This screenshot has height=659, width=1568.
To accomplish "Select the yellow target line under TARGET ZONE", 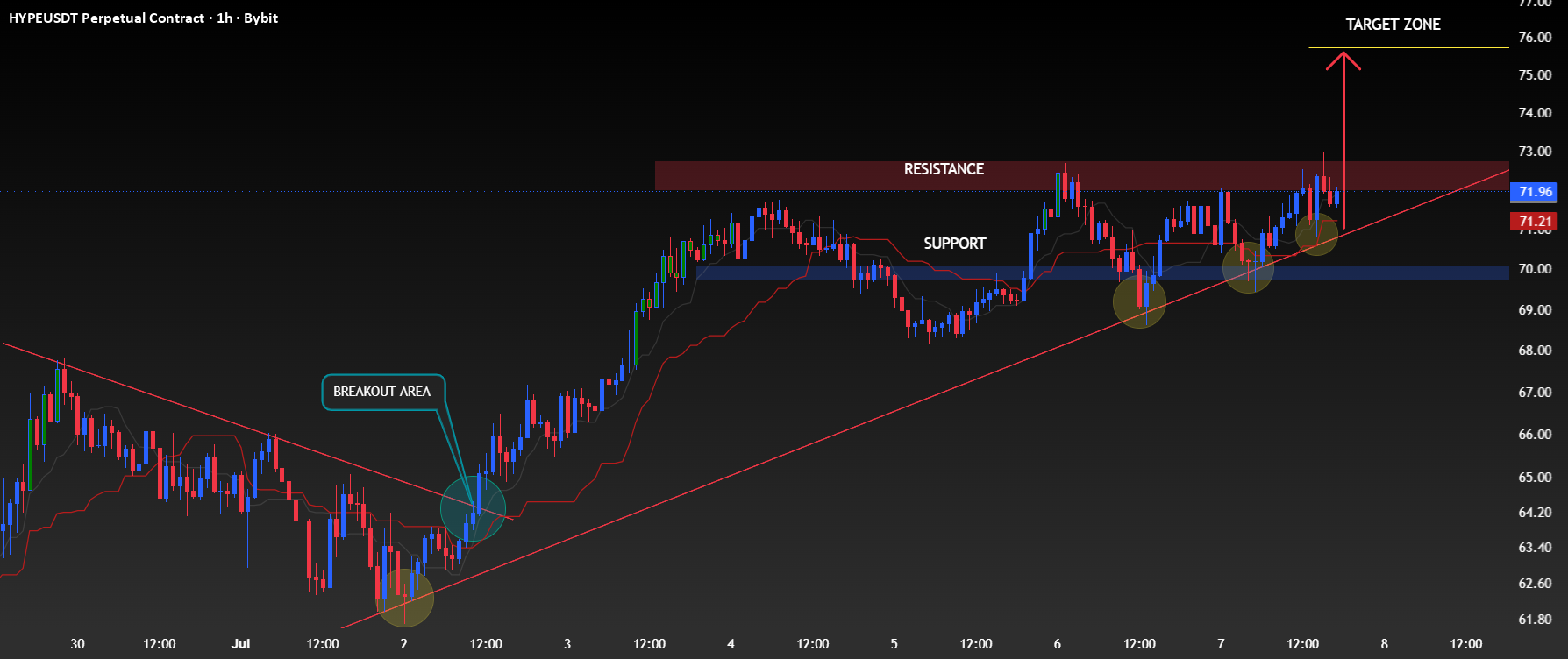I will click(1408, 47).
